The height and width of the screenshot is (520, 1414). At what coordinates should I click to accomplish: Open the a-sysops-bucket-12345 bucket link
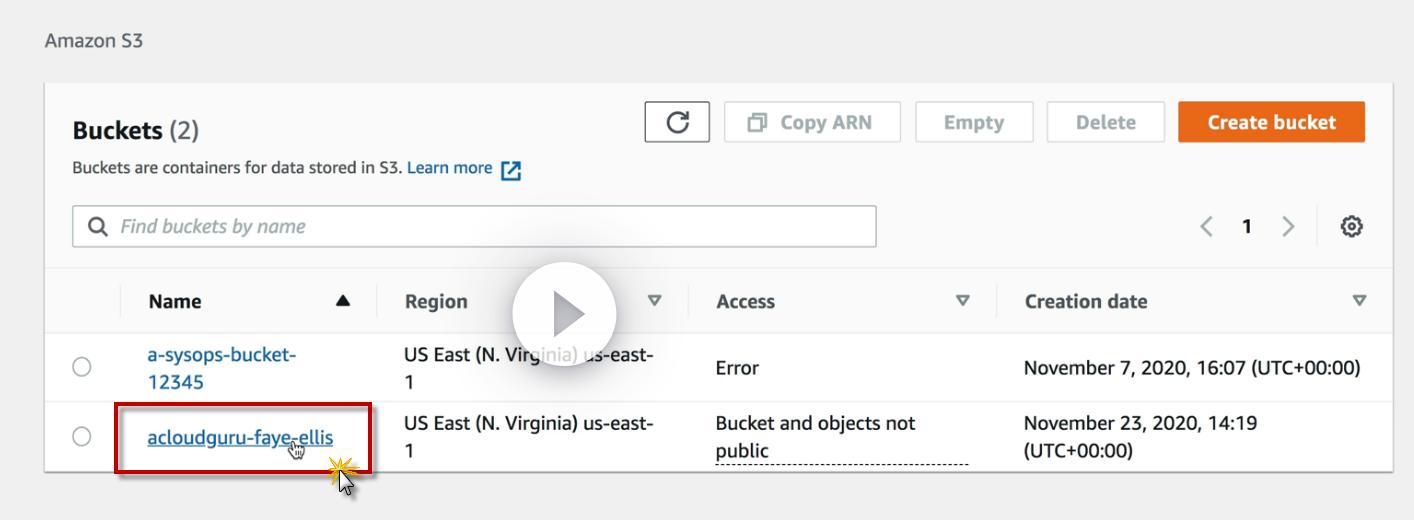coord(221,368)
